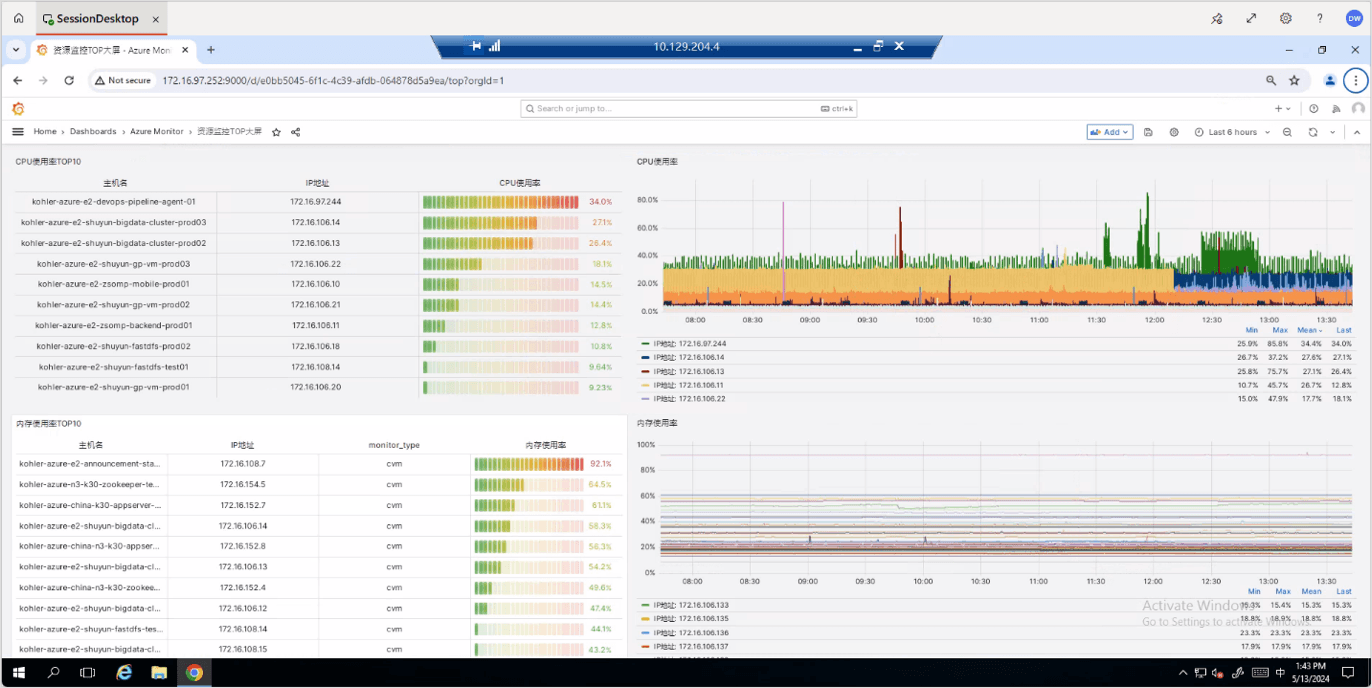This screenshot has width=1372, height=688.
Task: Open the refresh interval dropdown arrow
Action: (1332, 132)
